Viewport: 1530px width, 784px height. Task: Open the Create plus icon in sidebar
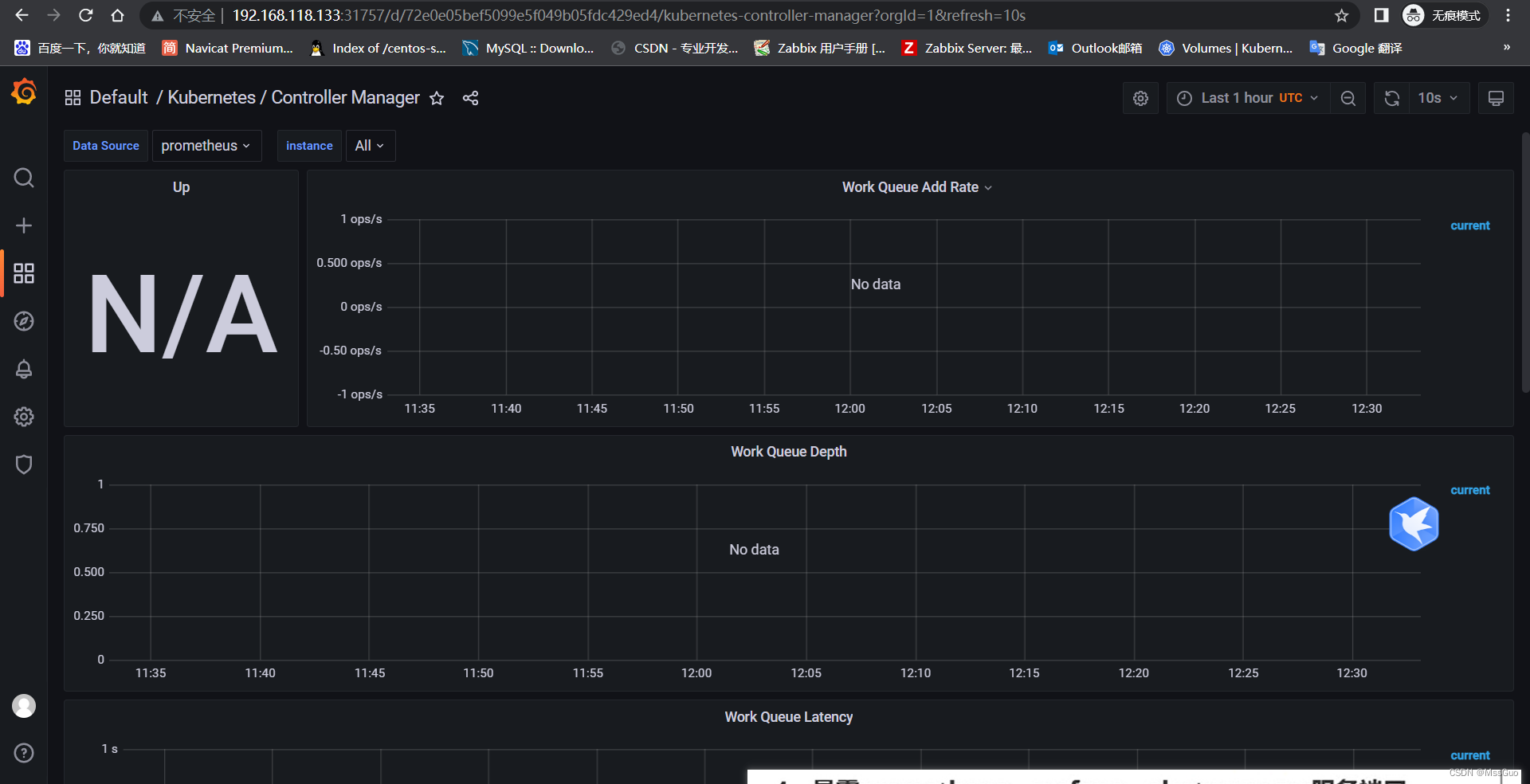pyautogui.click(x=24, y=225)
